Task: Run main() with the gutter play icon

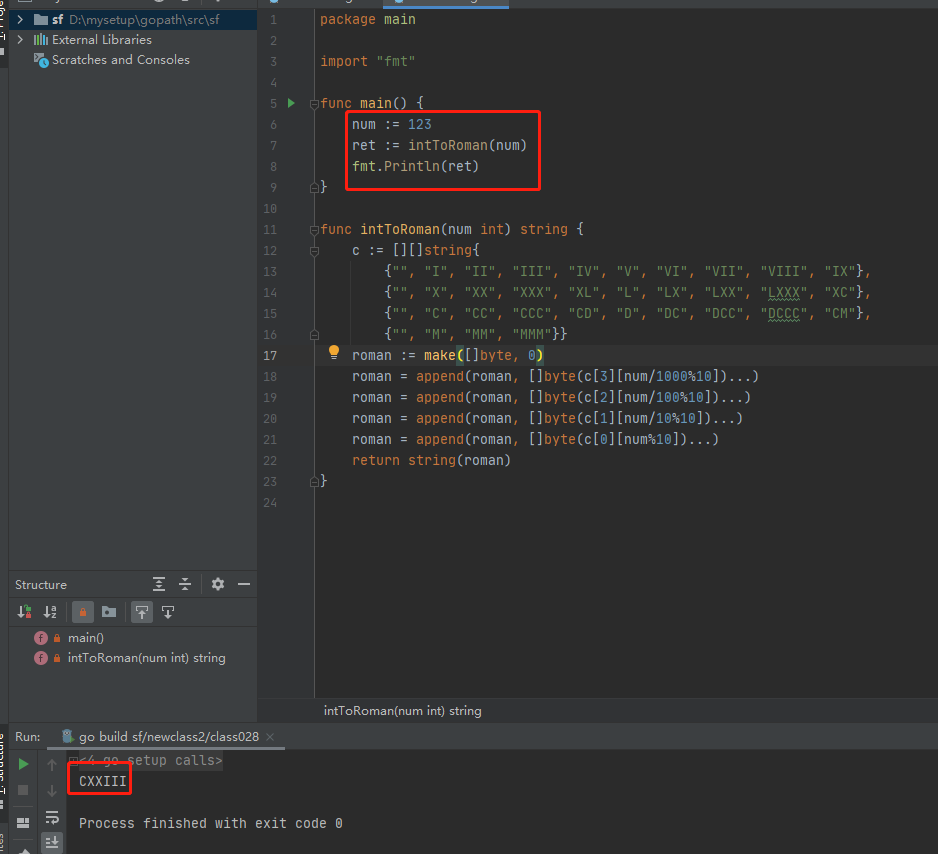Action: pyautogui.click(x=291, y=103)
